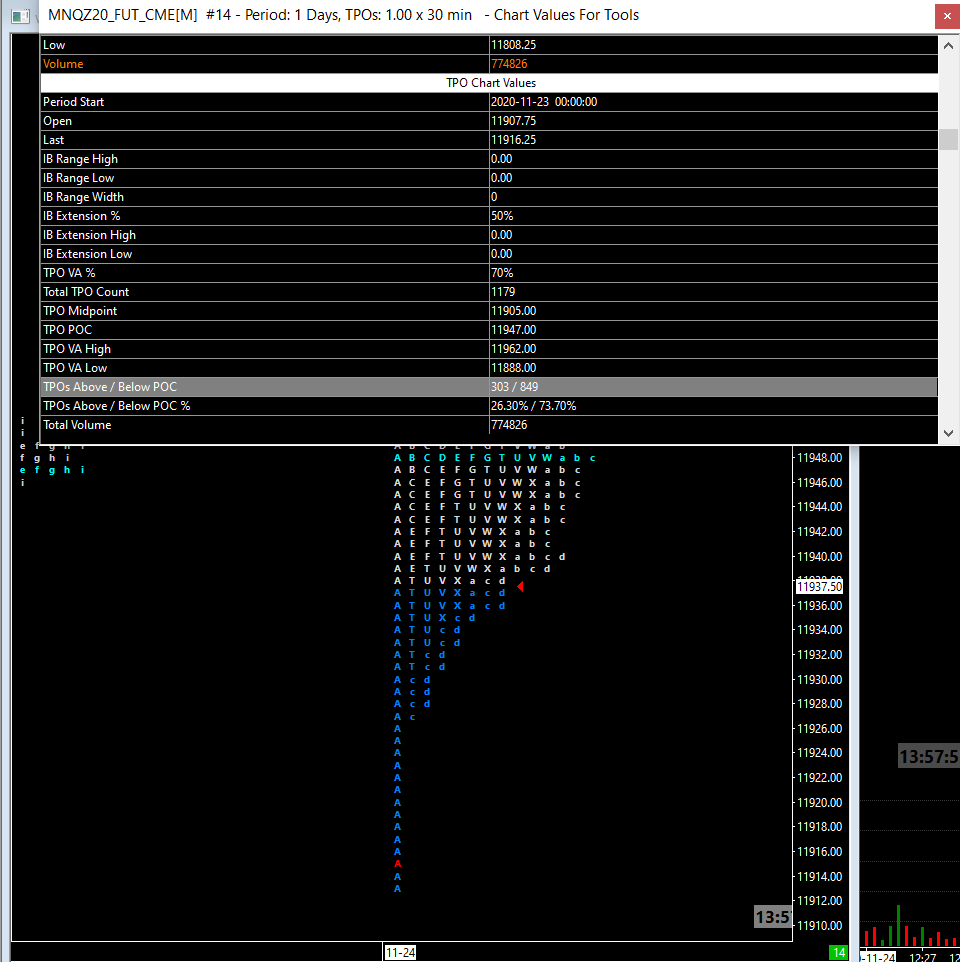960x962 pixels.
Task: Select the IB Range High row
Action: point(489,159)
